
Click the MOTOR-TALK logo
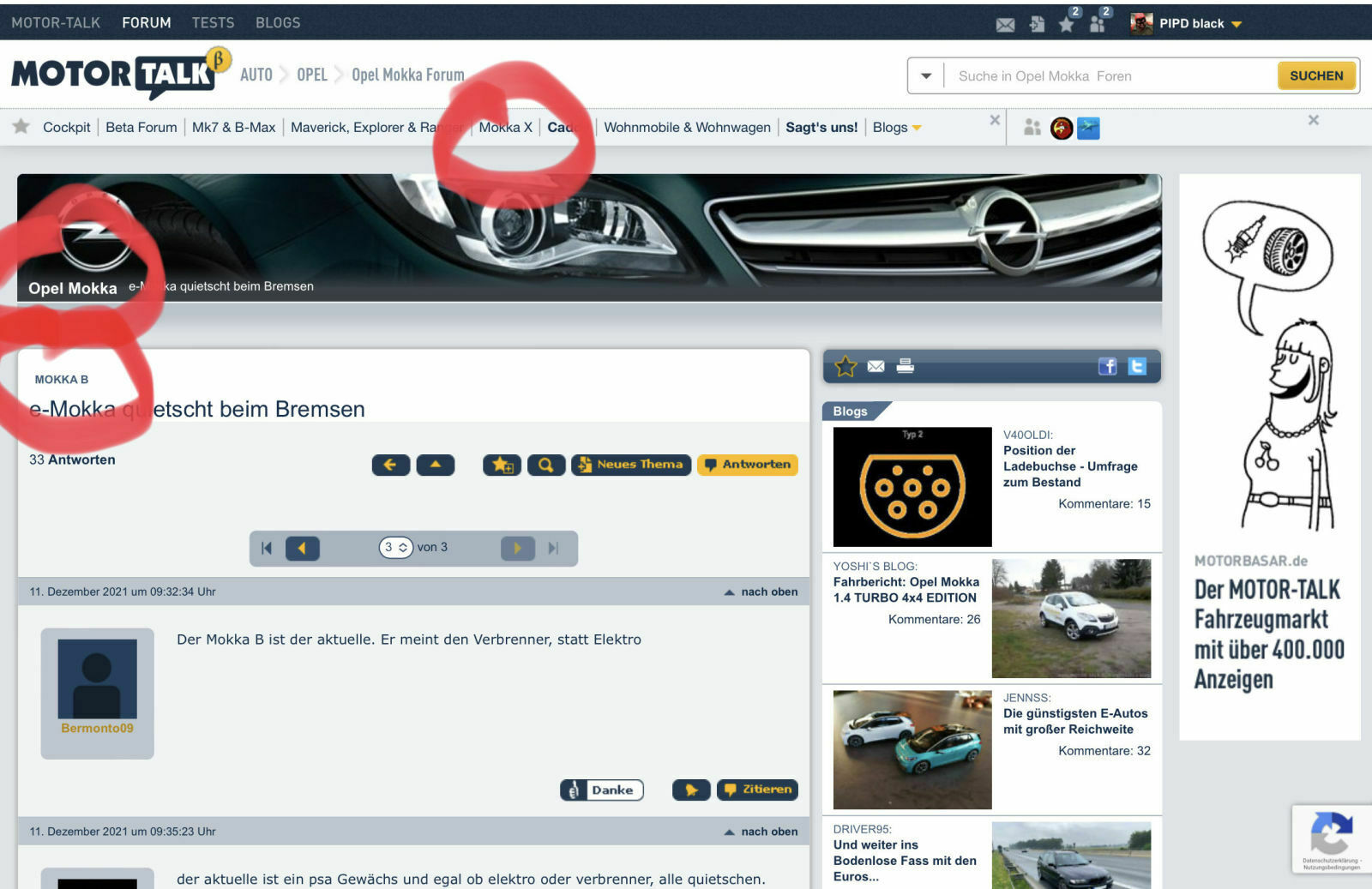point(120,75)
